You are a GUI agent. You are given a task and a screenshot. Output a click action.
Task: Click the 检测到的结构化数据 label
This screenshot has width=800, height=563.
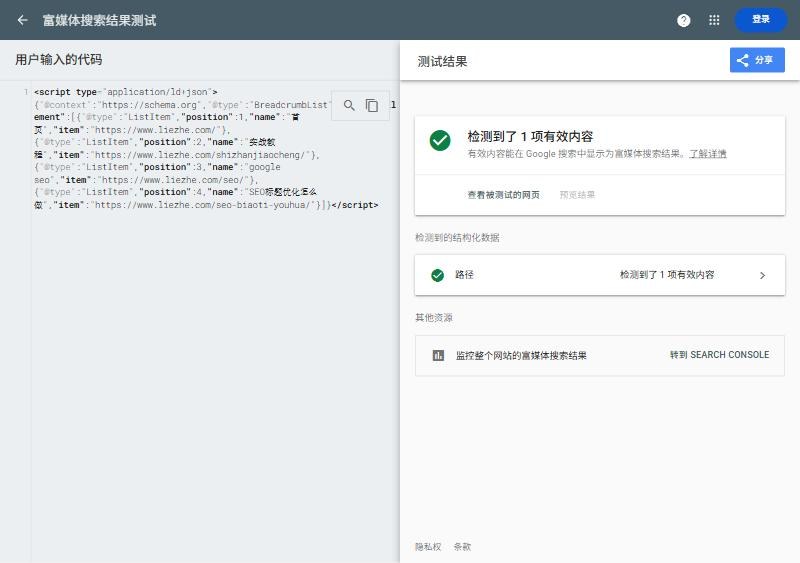pos(457,237)
